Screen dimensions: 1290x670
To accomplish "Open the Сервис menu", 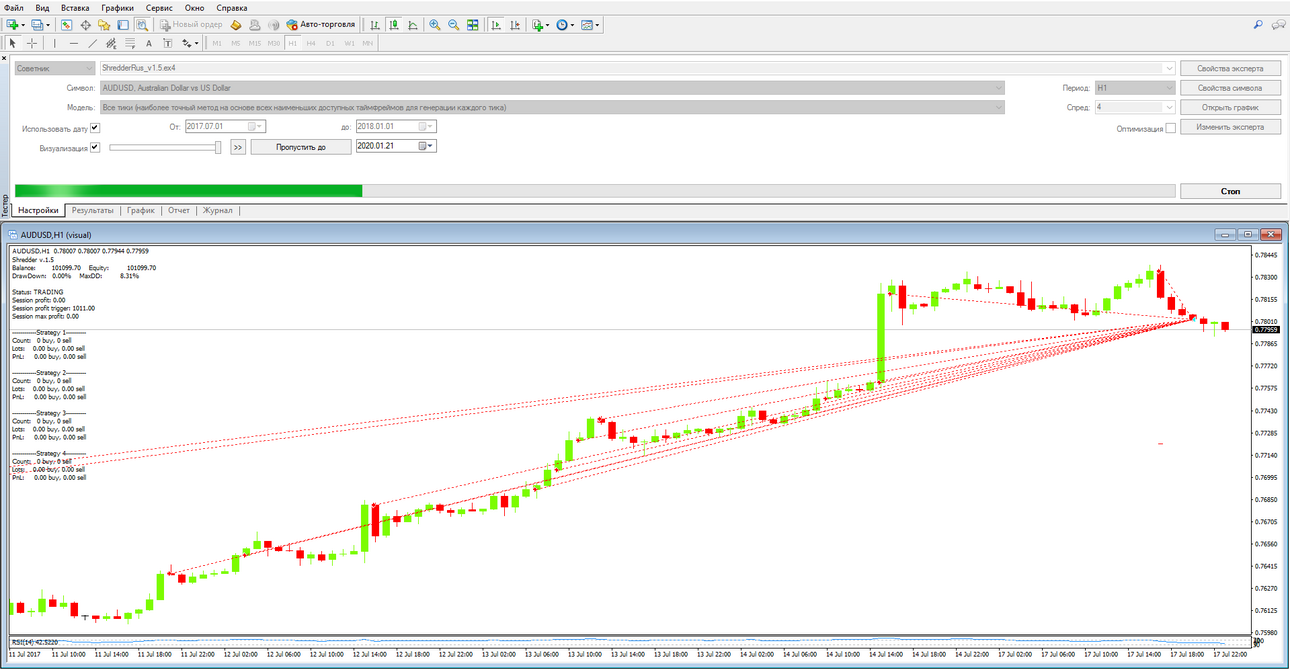I will coord(158,7).
